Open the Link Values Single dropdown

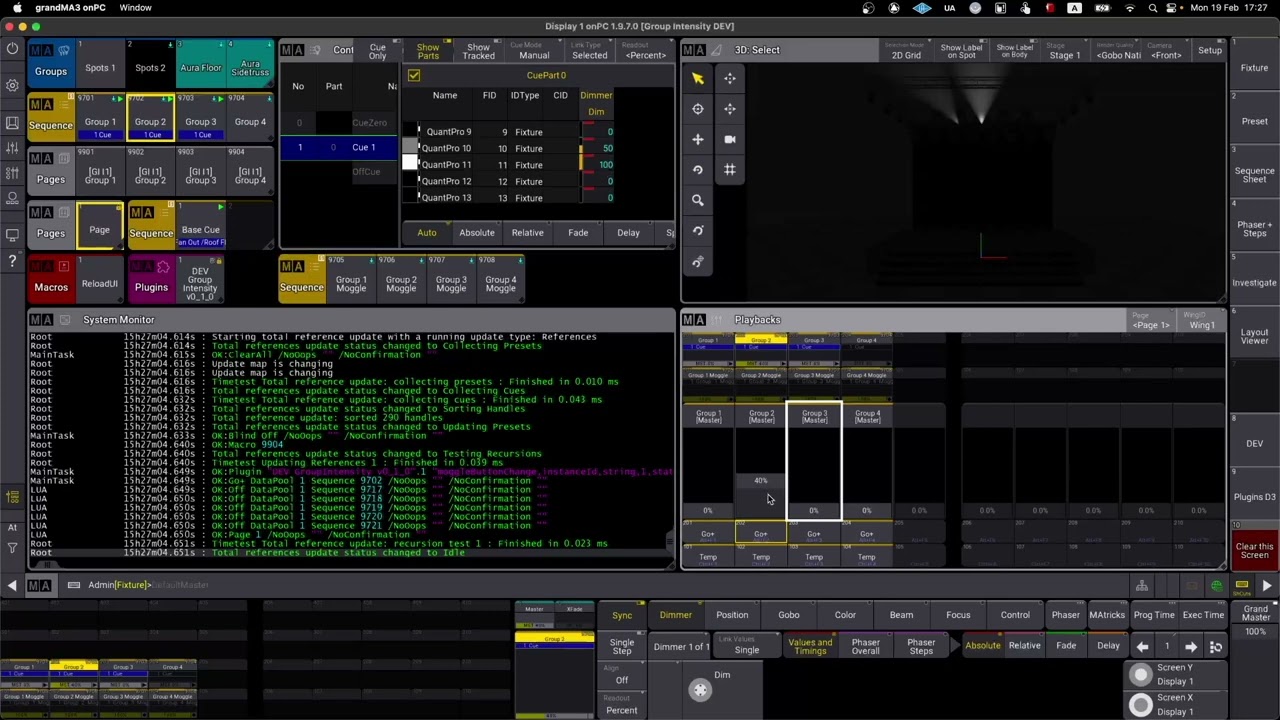747,646
